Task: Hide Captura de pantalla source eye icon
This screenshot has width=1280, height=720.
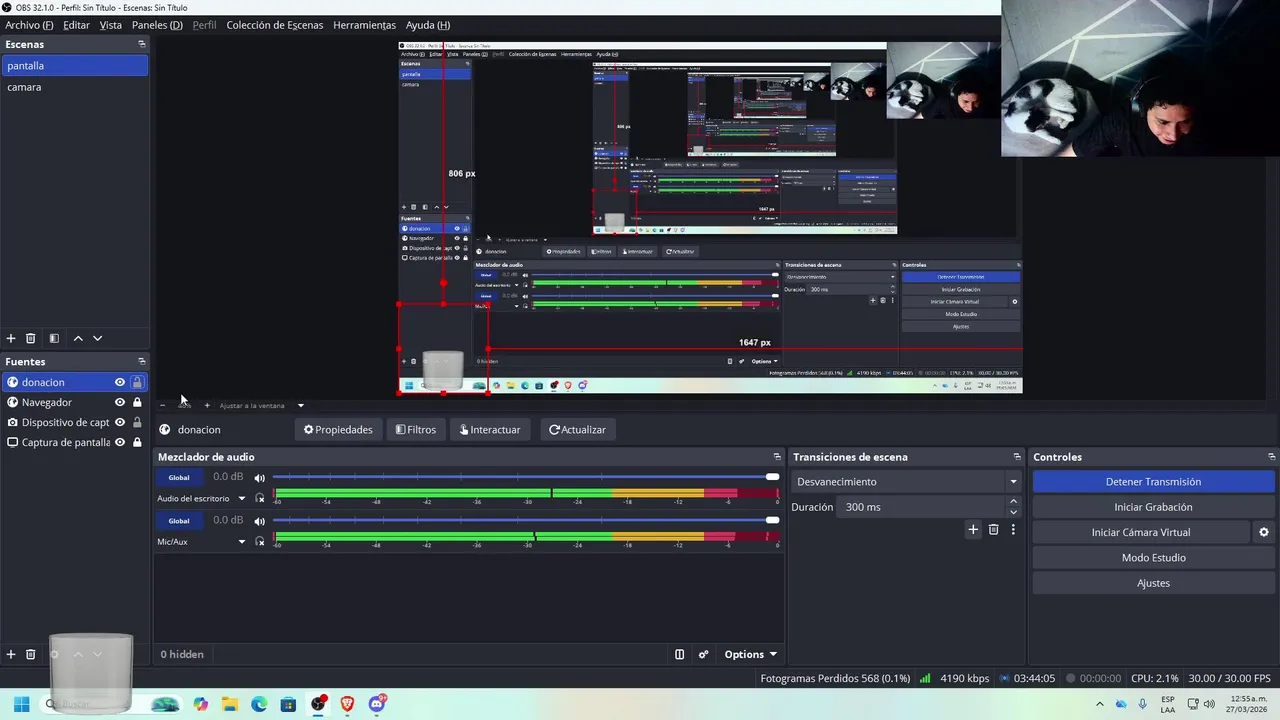Action: (120, 442)
